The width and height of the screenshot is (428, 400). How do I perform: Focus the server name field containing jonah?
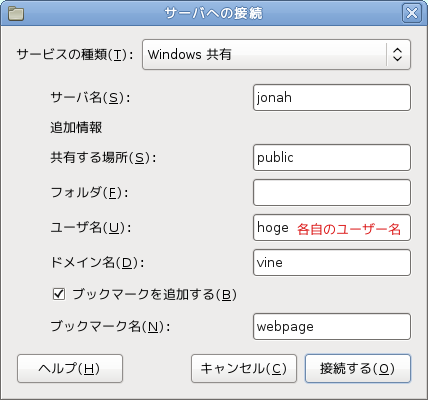pyautogui.click(x=332, y=98)
